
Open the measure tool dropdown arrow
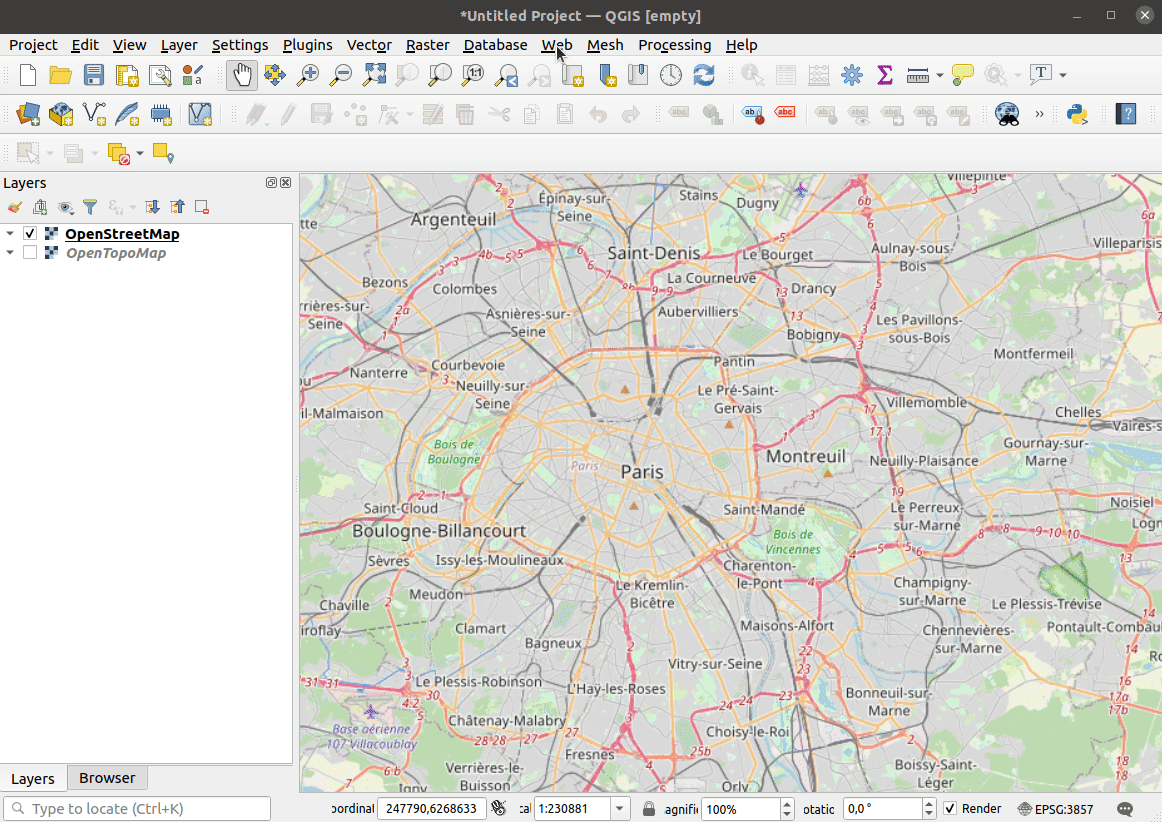coord(940,75)
